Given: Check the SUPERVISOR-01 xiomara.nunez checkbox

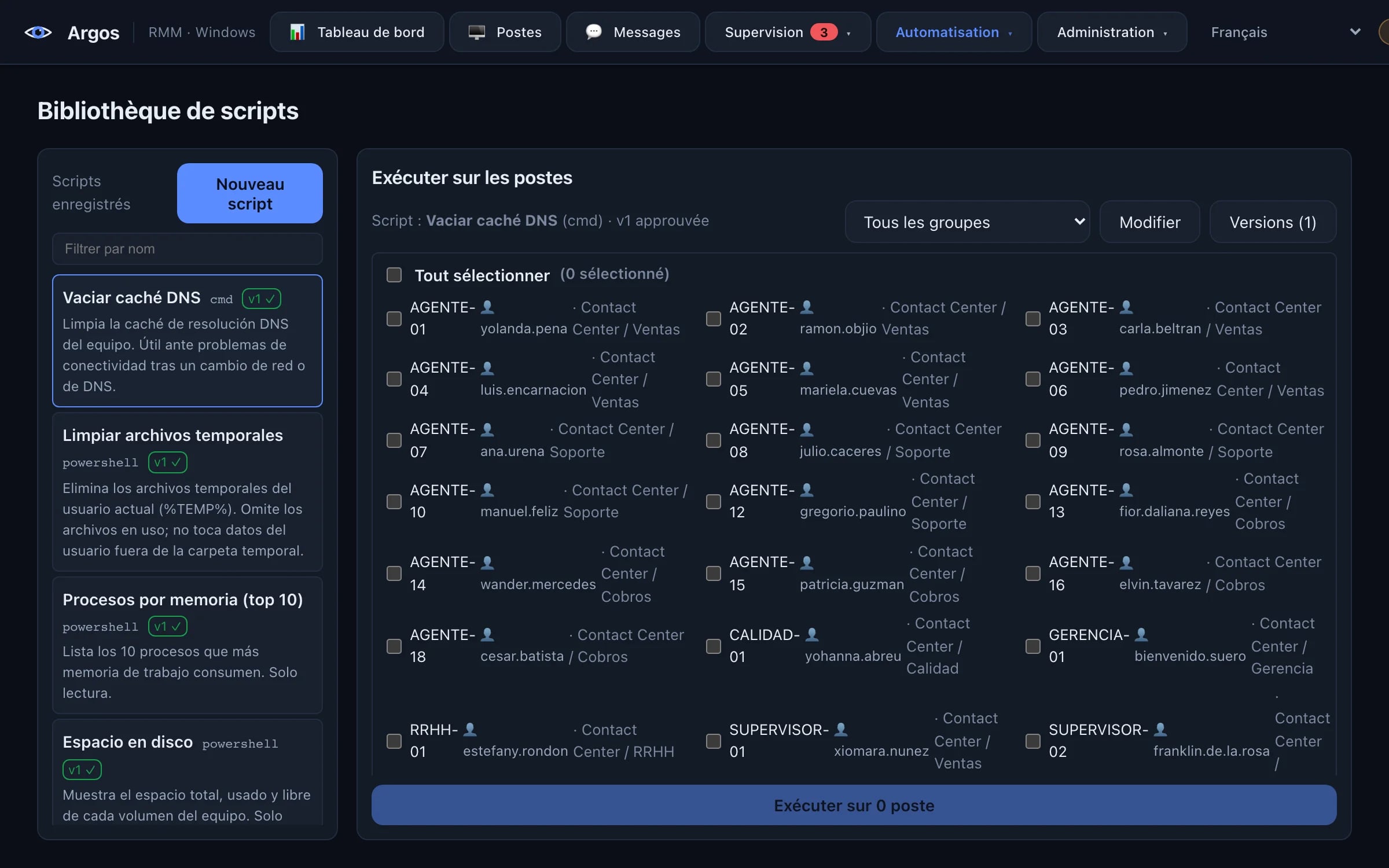Looking at the screenshot, I should pos(714,741).
